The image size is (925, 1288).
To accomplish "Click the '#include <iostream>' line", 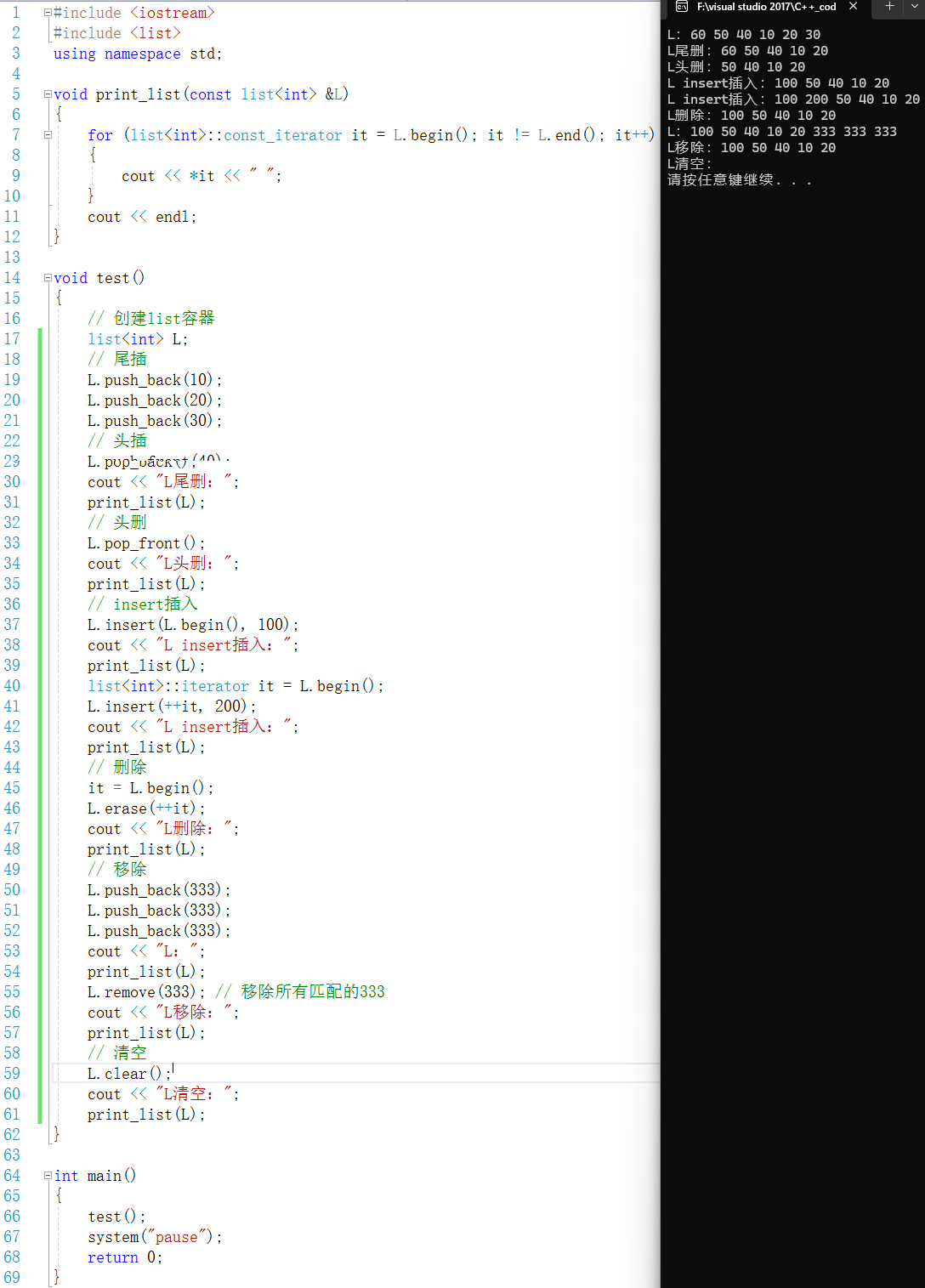I will (x=133, y=13).
